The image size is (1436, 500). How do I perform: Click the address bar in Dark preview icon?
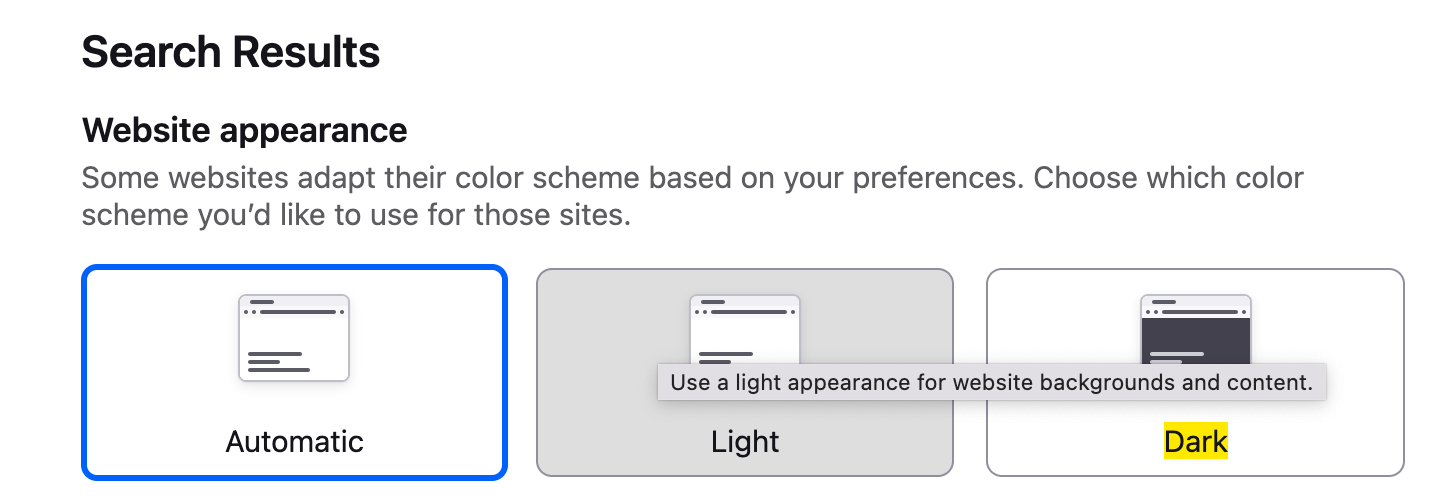tap(1200, 312)
